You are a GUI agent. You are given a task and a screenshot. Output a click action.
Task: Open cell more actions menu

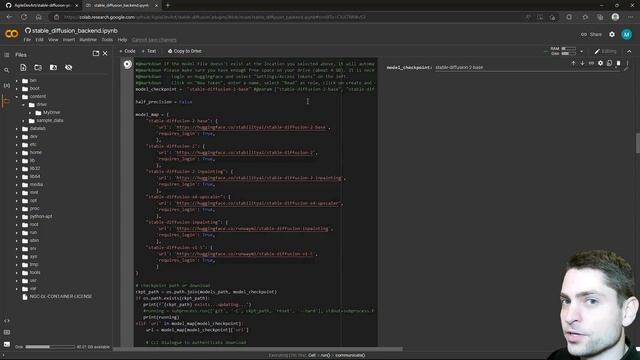pos(627,63)
